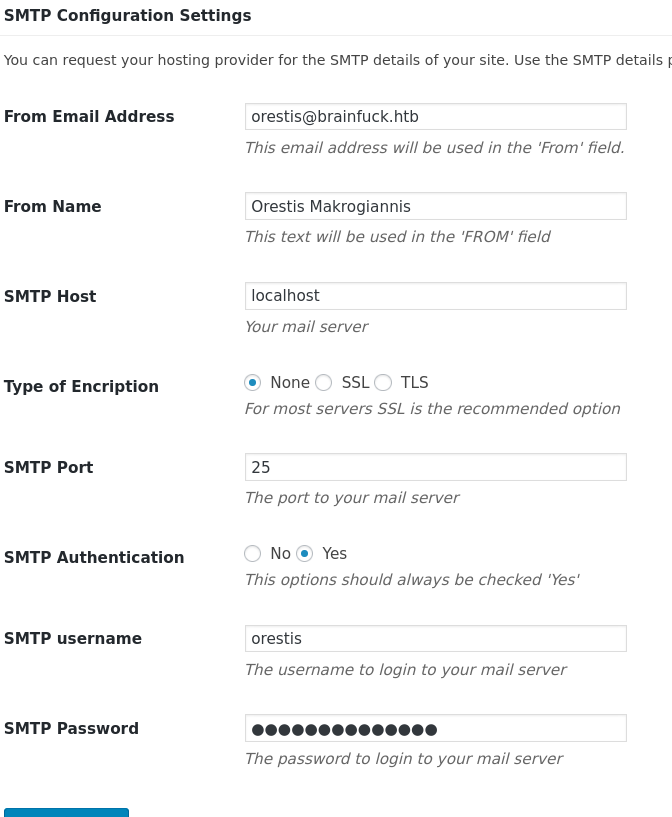This screenshot has height=817, width=672.
Task: Choose the SSL encryption option
Action: (323, 383)
